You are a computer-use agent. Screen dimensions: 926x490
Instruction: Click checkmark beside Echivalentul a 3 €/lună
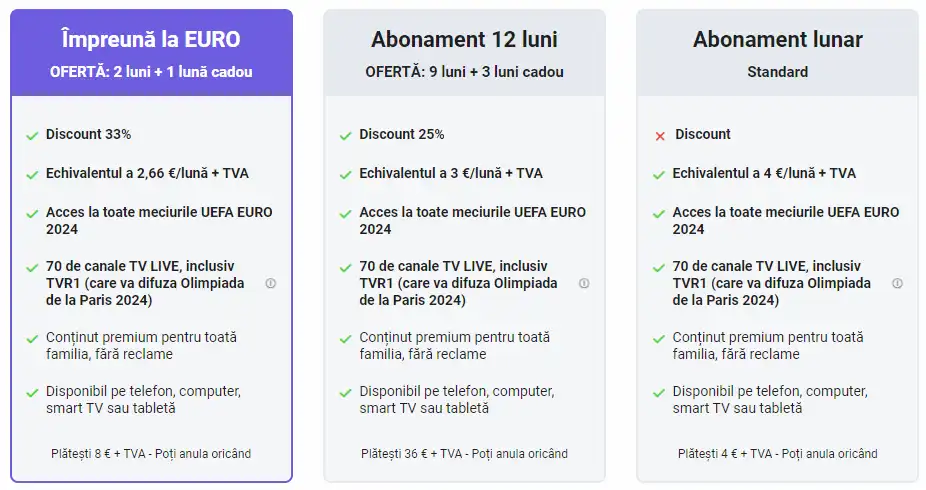(x=345, y=174)
